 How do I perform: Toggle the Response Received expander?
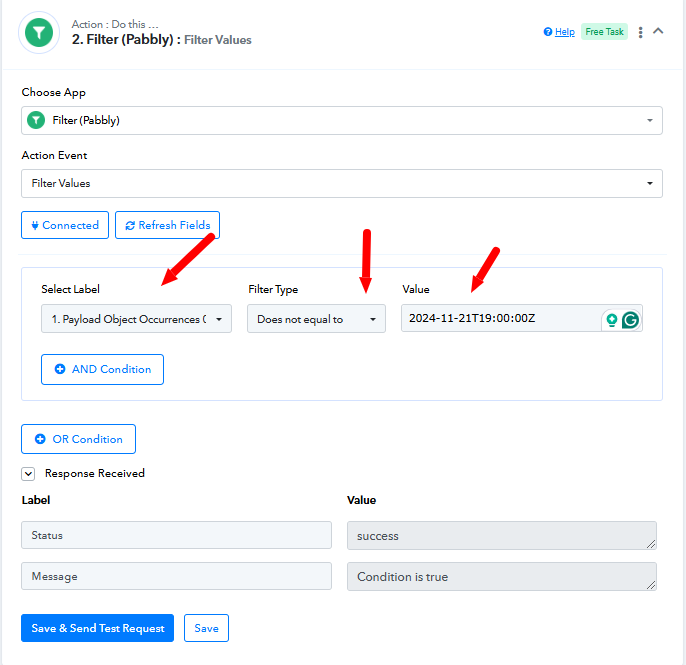[x=28, y=474]
